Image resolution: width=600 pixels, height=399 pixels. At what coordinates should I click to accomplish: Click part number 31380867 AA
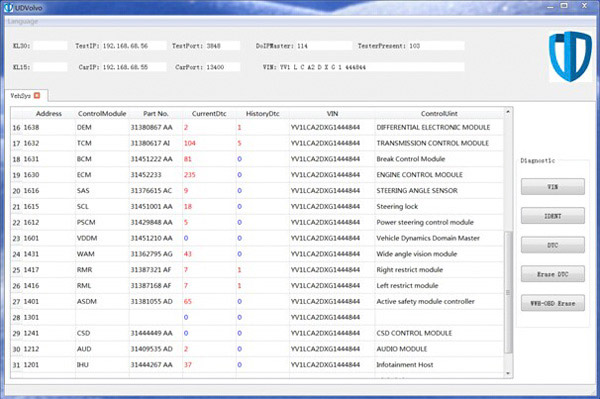click(x=152, y=127)
